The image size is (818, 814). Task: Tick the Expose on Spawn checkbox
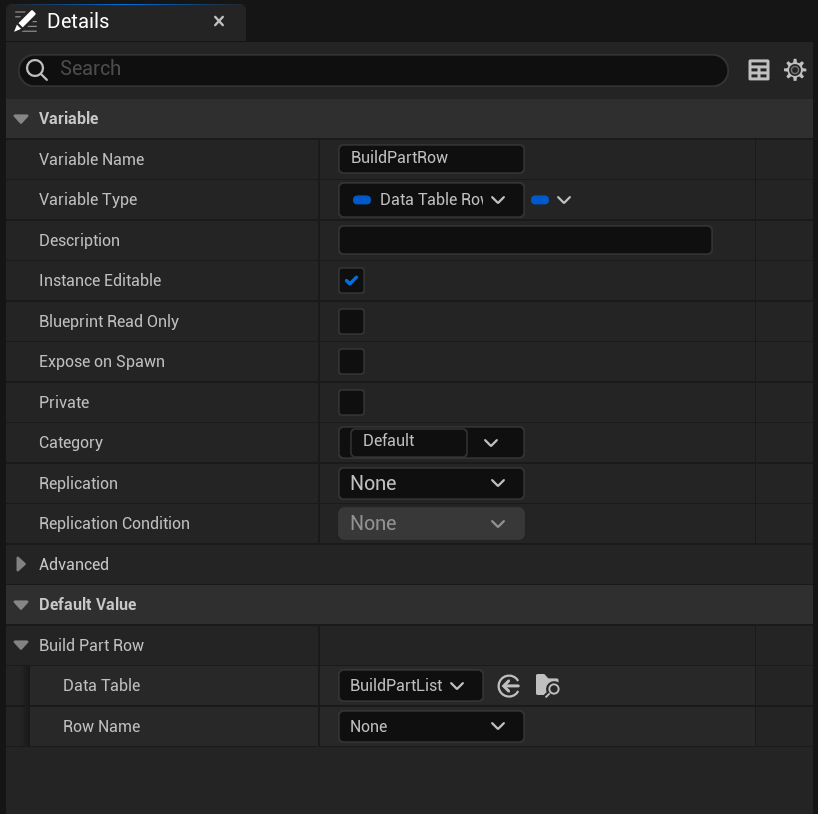point(351,362)
